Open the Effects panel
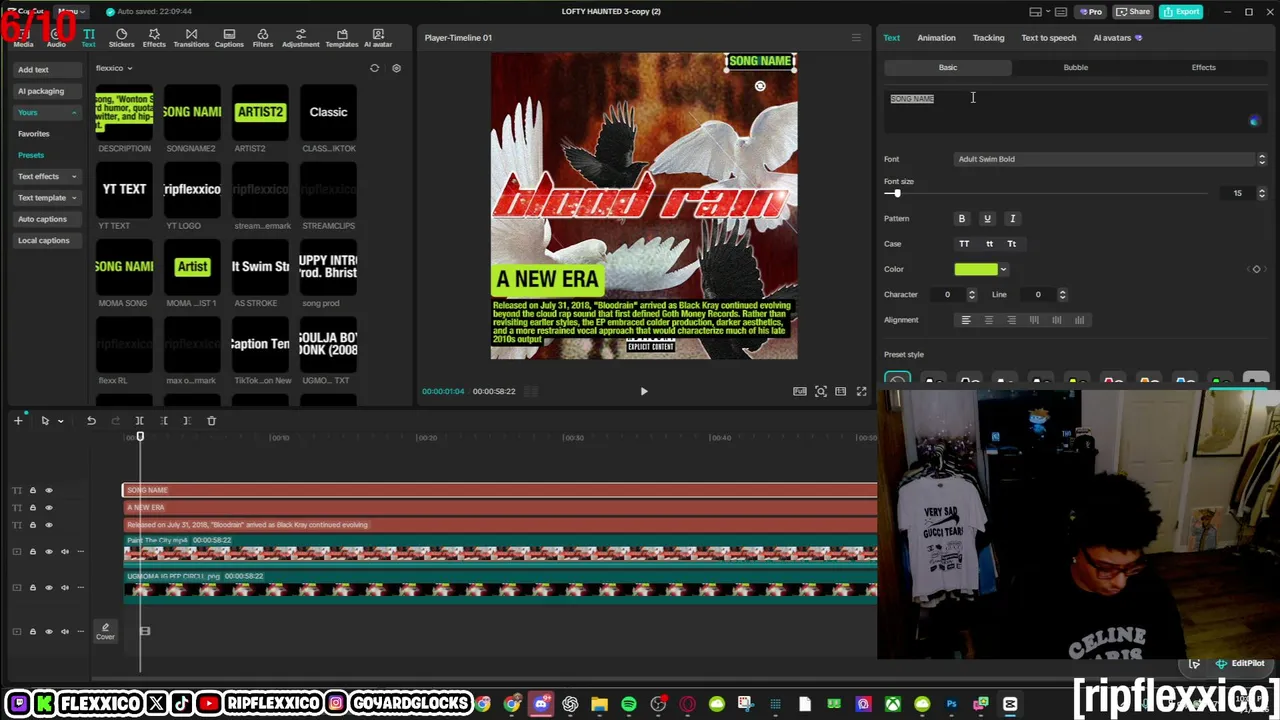Screen dimensions: 1280x720 coord(154,38)
